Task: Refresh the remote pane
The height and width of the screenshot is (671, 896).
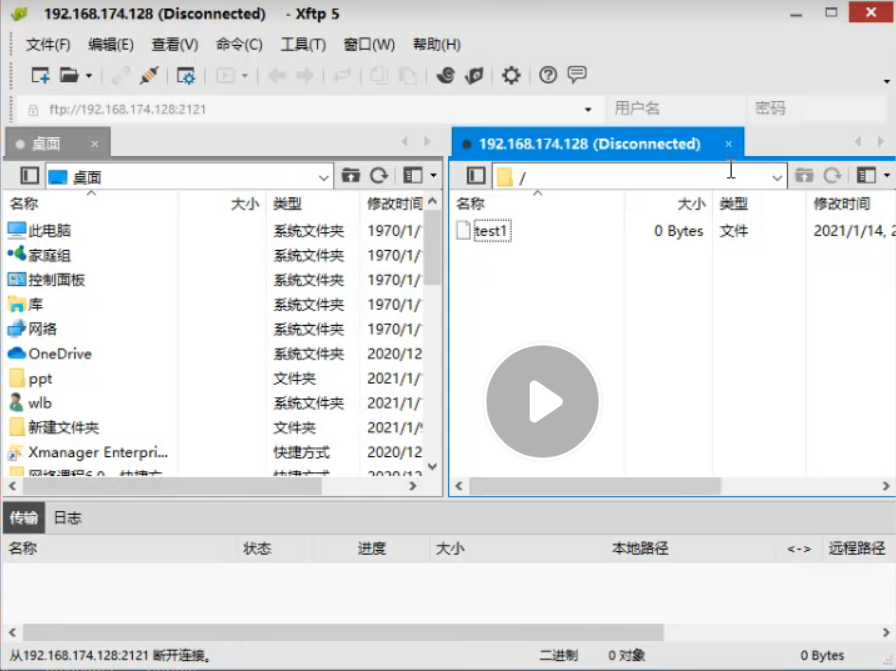Action: (833, 175)
